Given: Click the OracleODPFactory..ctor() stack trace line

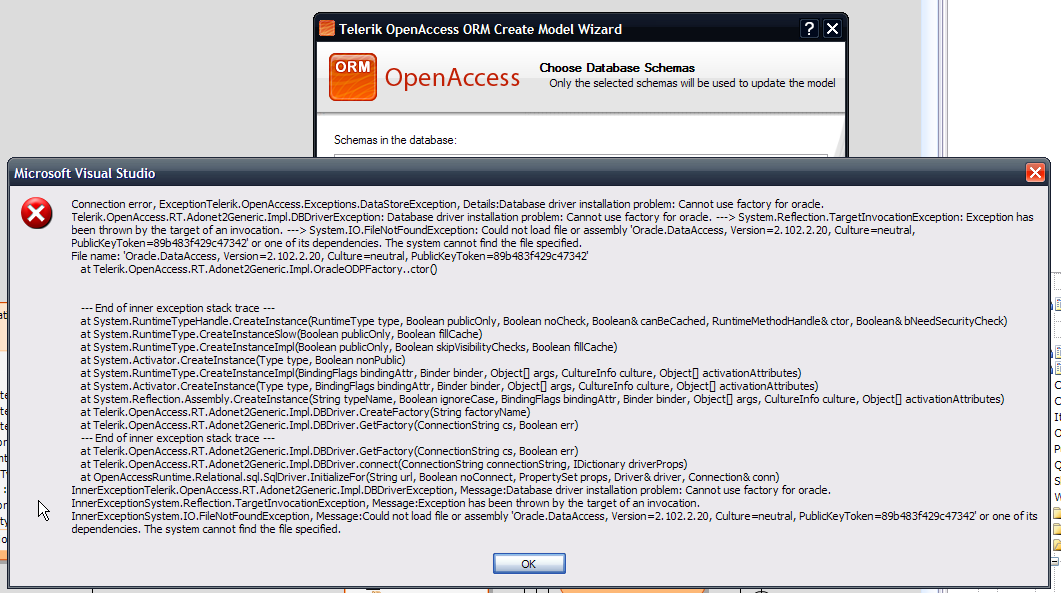Looking at the screenshot, I should pos(258,269).
